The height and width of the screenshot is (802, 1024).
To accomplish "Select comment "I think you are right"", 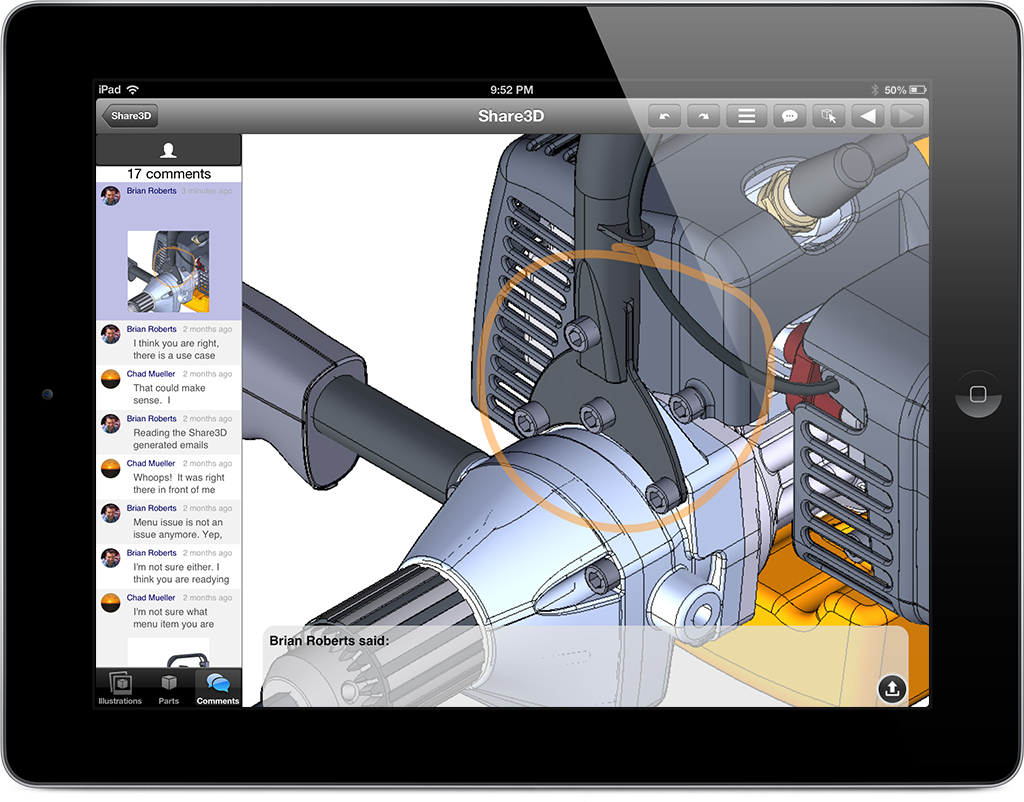I will (173, 349).
